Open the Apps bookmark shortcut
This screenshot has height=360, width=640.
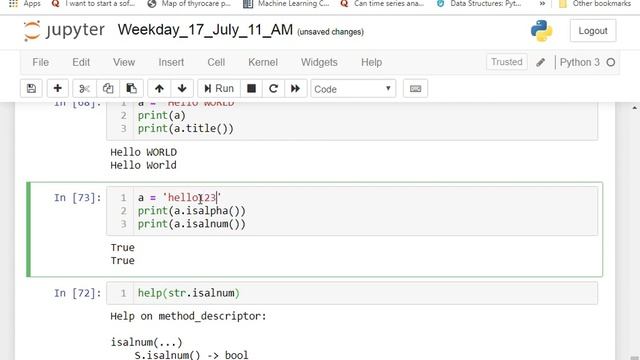point(25,4)
